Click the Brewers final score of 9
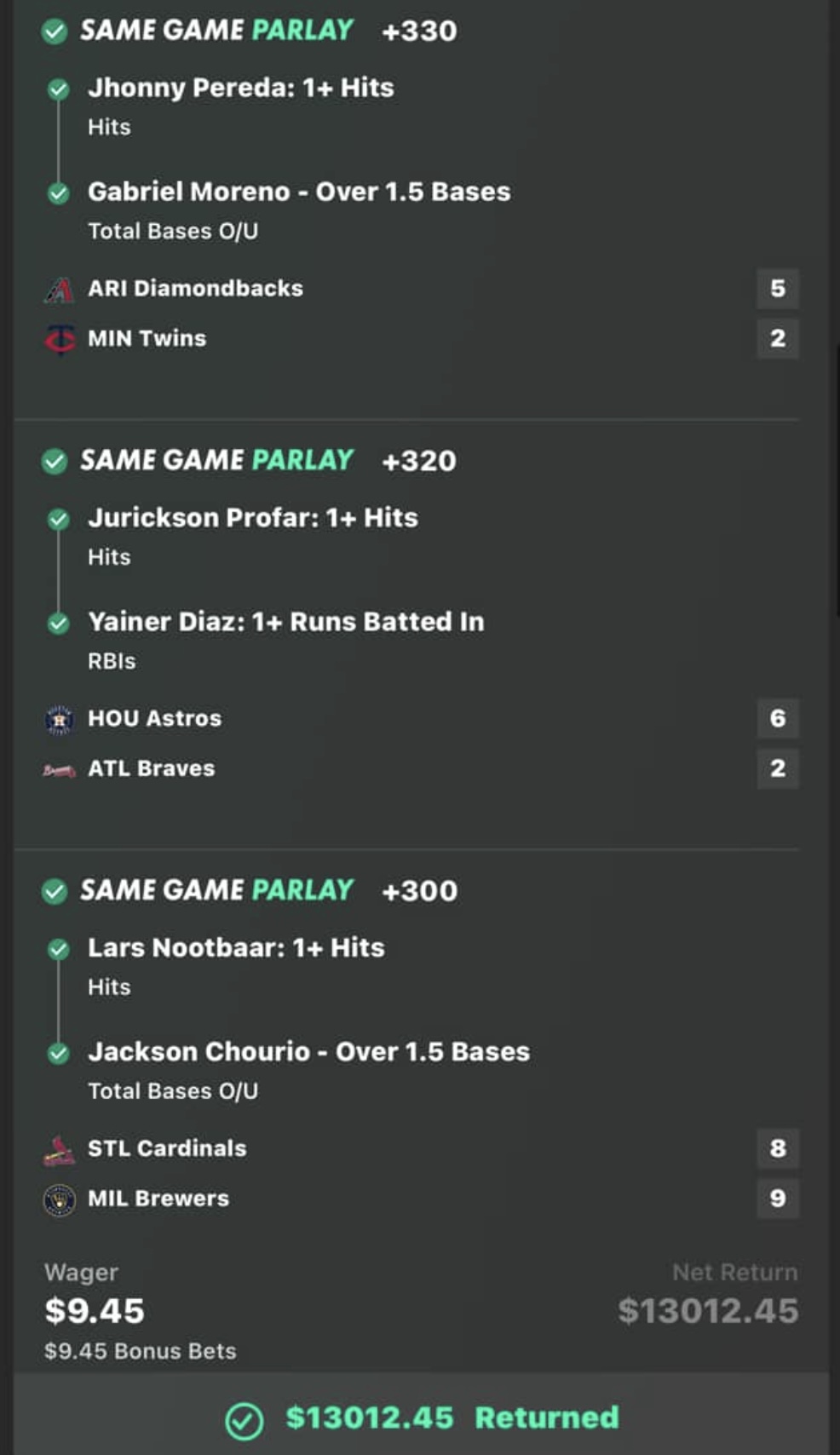Screen dimensions: 840x1455 click(777, 1199)
